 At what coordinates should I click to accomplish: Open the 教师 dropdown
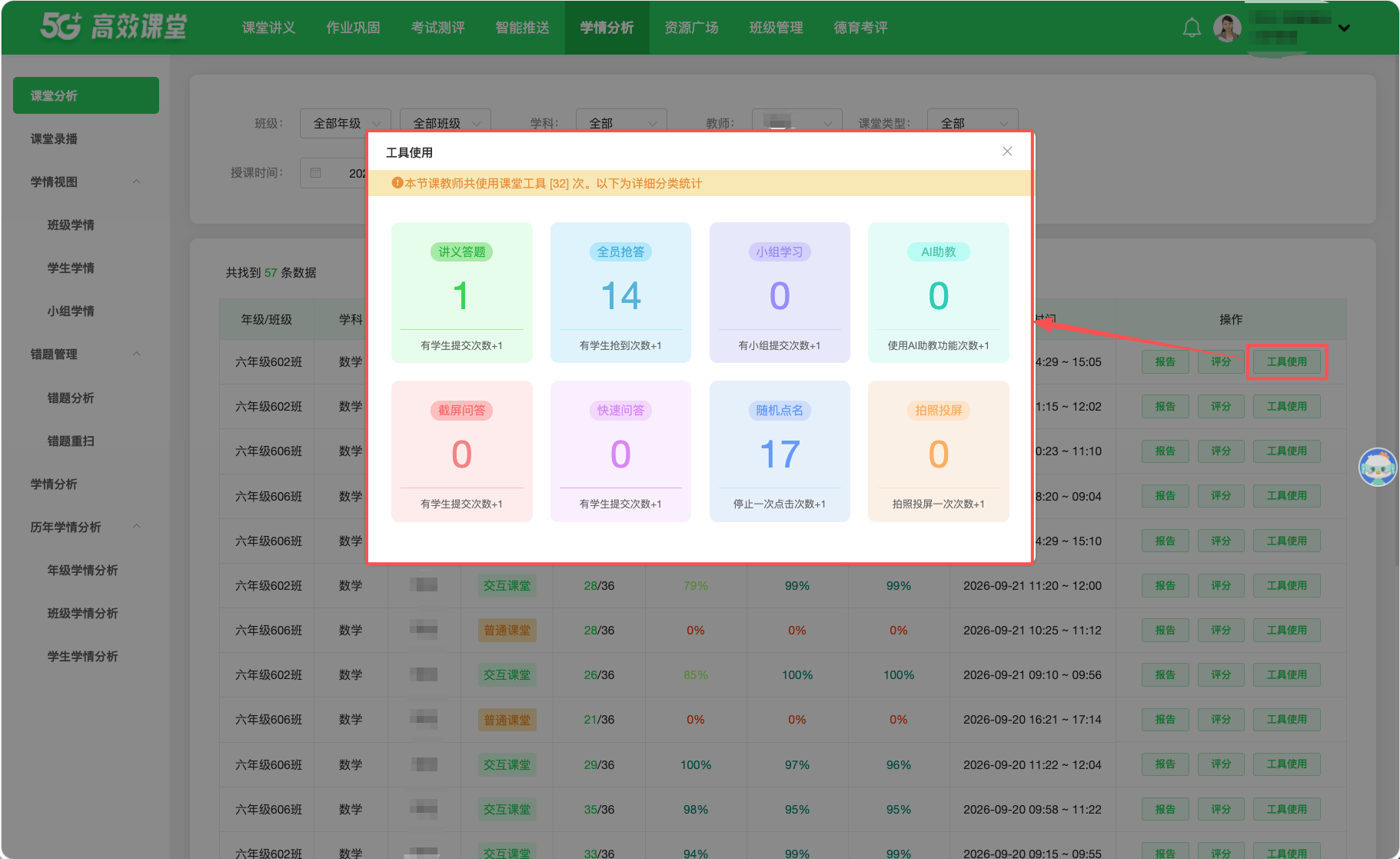(796, 122)
